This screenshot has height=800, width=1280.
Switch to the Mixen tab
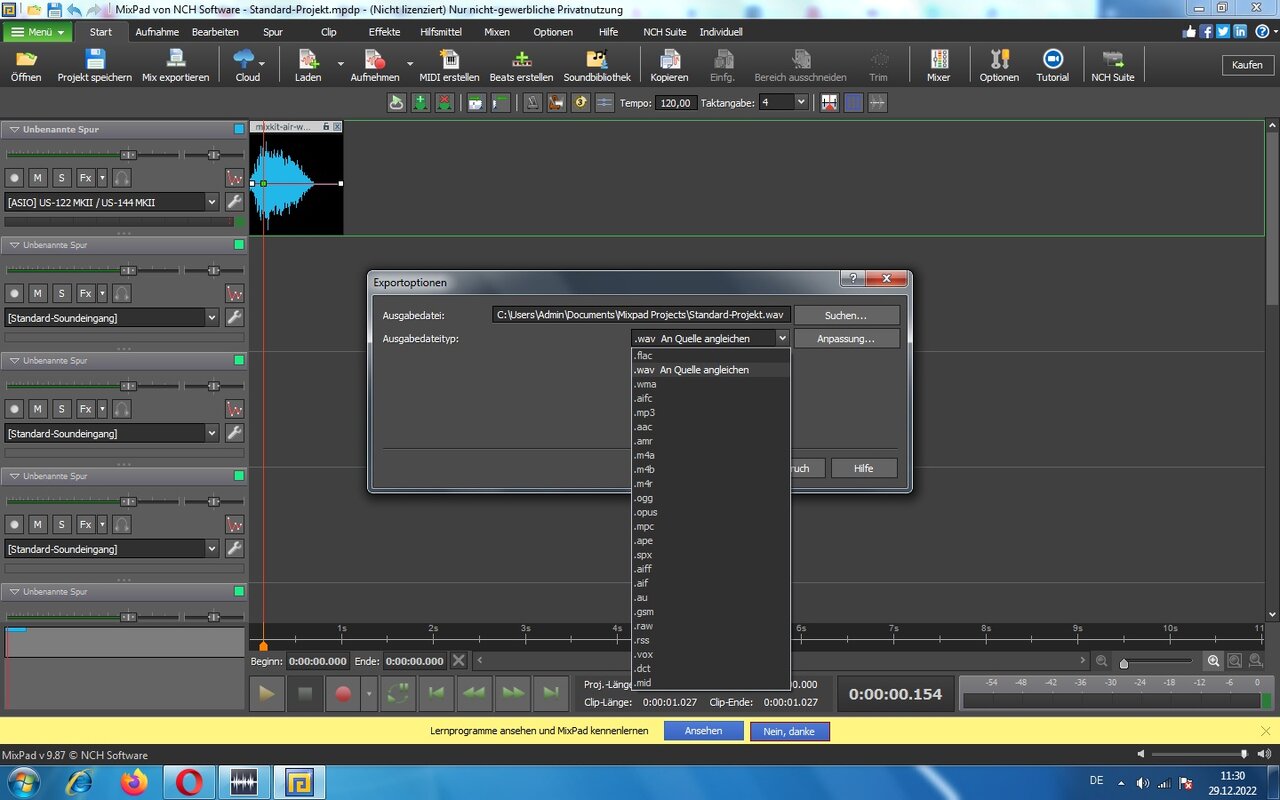pyautogui.click(x=497, y=32)
